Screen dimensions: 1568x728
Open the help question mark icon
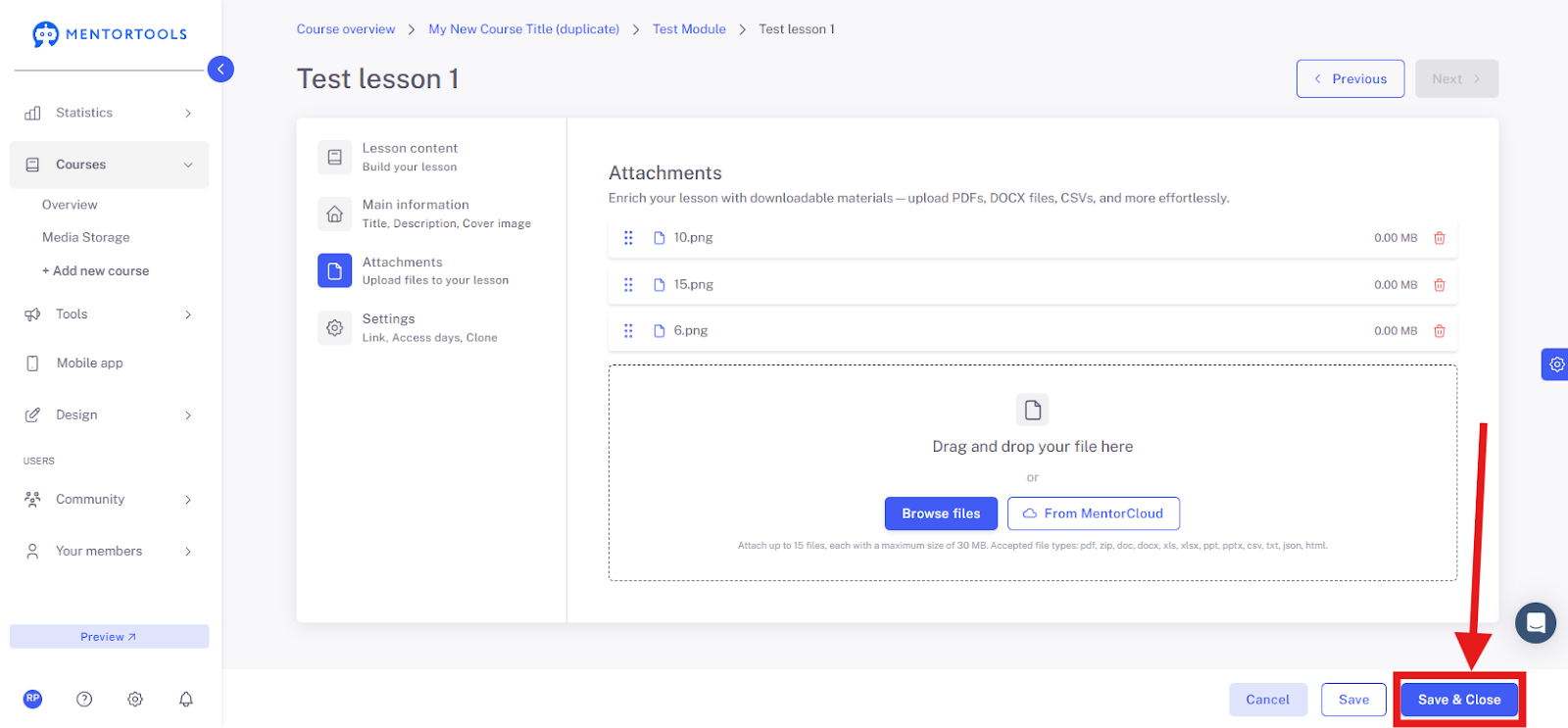(x=84, y=699)
